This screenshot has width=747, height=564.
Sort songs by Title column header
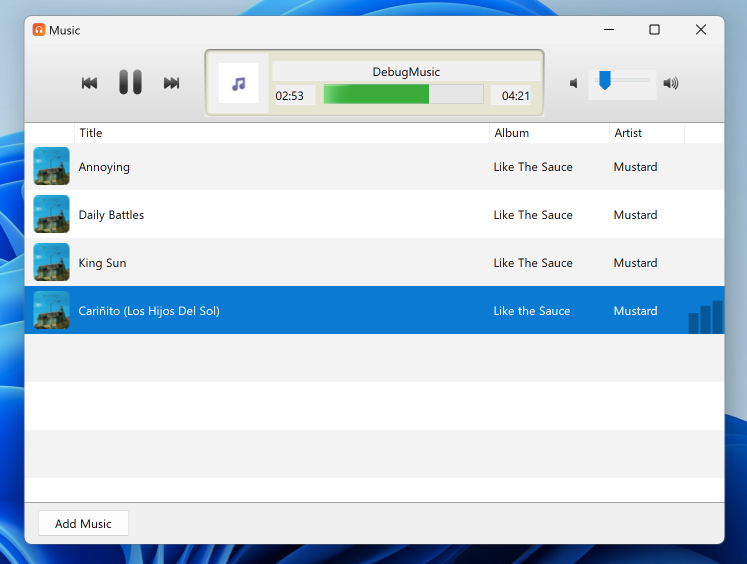point(282,133)
